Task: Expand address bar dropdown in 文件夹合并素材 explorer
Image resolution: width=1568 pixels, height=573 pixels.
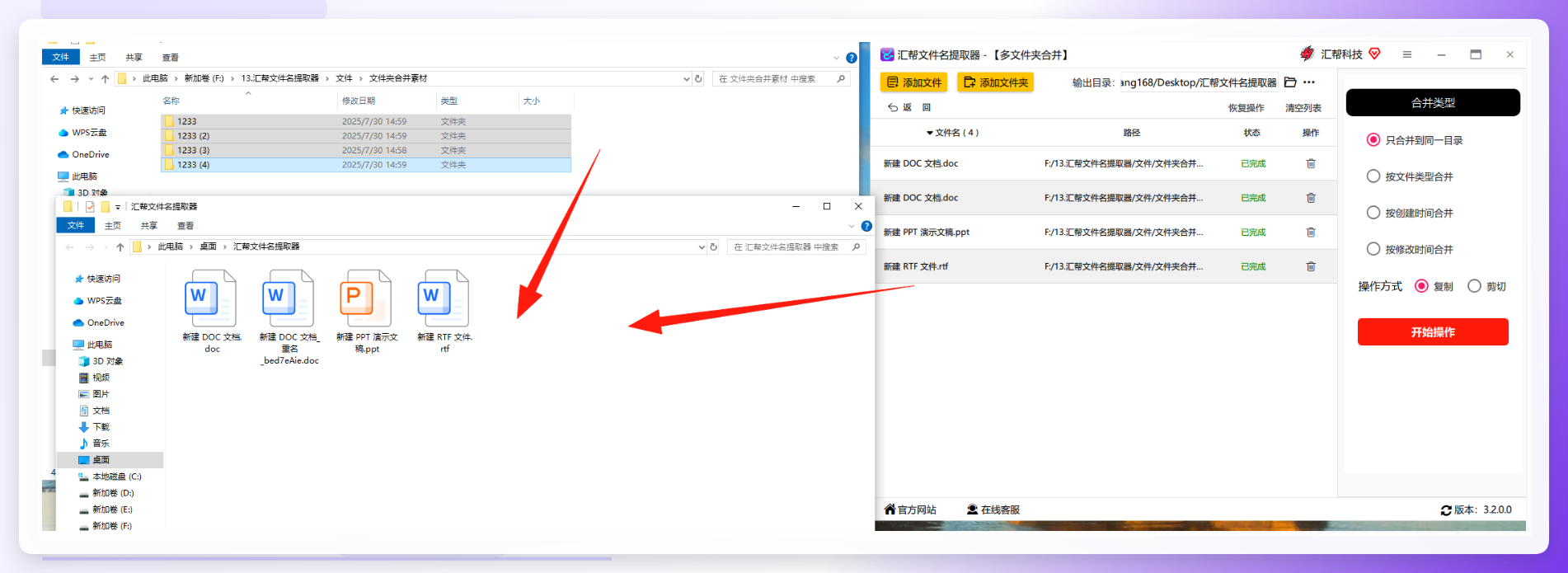Action: point(687,79)
